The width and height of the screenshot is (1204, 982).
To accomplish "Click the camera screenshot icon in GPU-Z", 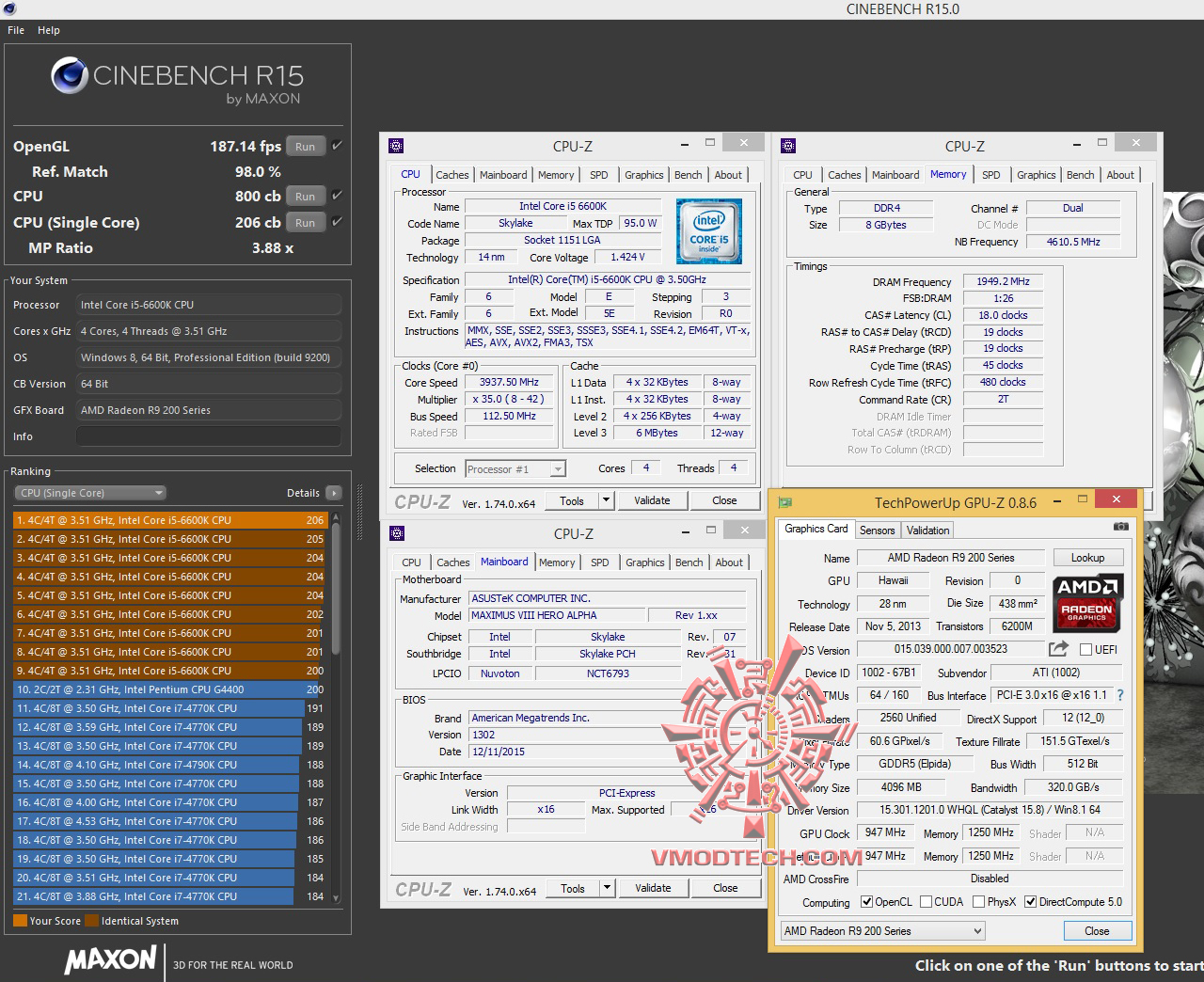I will coord(1120,527).
